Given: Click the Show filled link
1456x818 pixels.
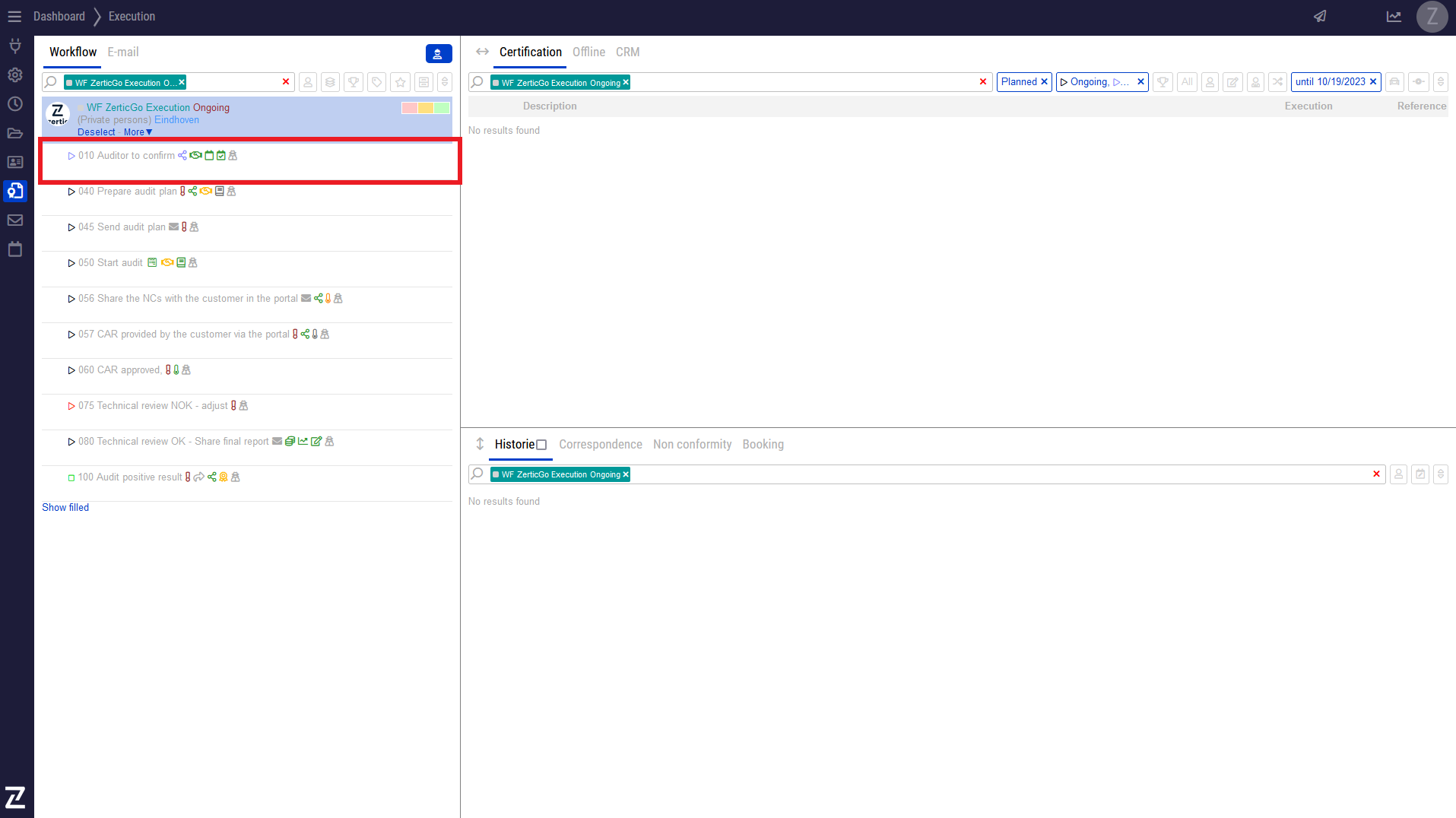Looking at the screenshot, I should (65, 508).
